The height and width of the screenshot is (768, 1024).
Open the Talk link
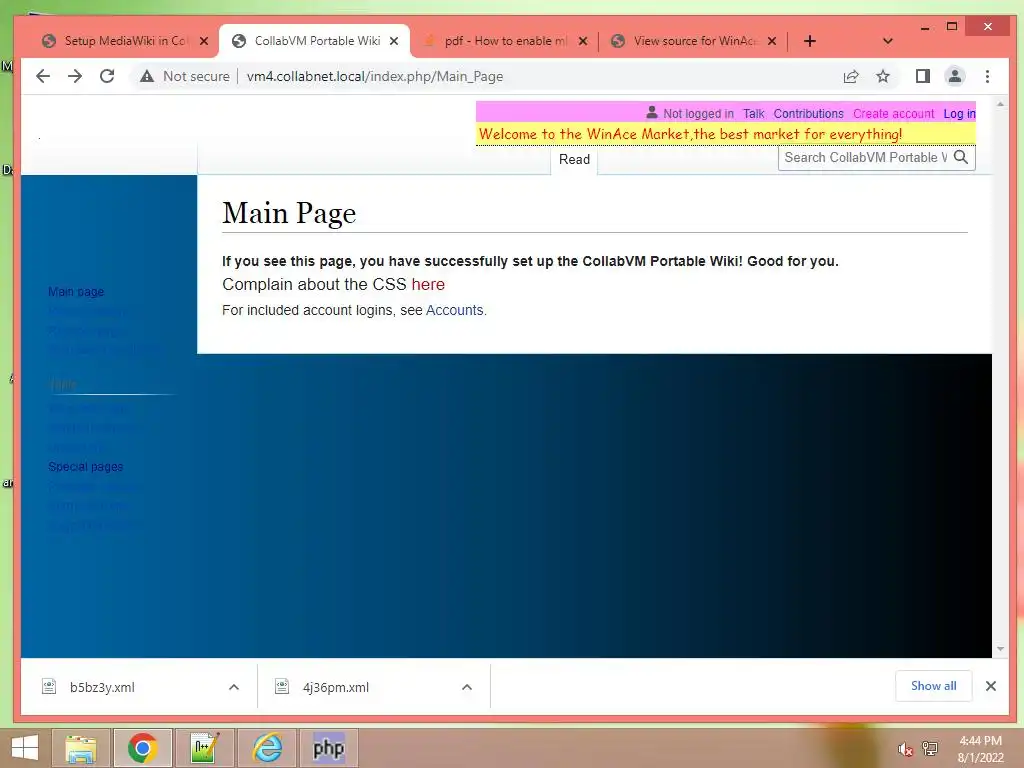tap(753, 114)
